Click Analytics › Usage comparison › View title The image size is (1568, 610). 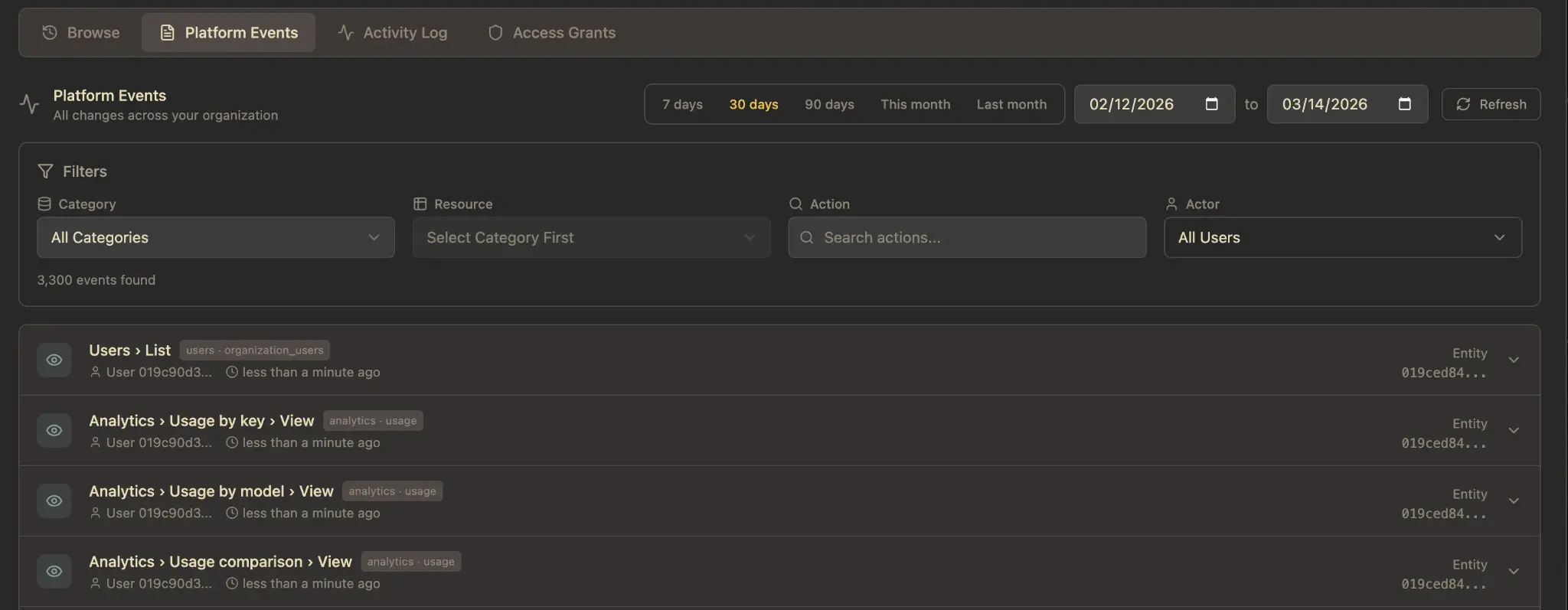click(x=220, y=562)
